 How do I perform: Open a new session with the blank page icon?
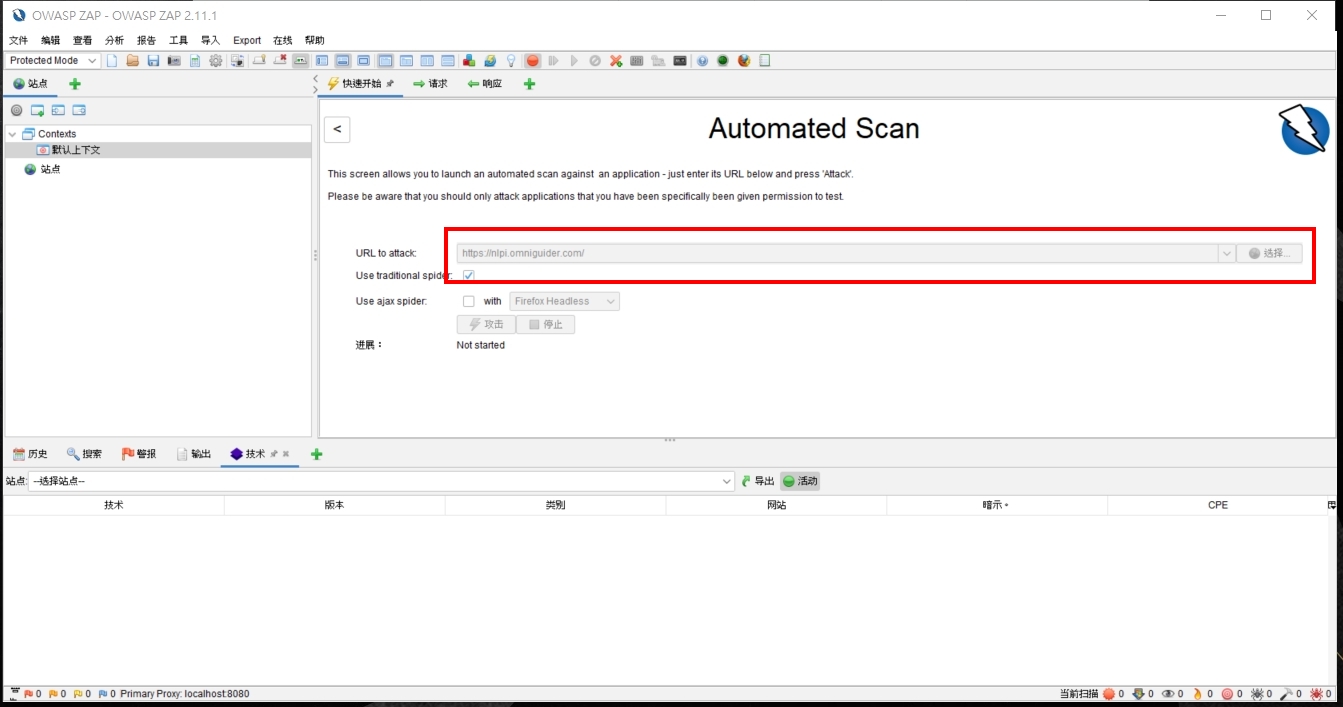pyautogui.click(x=113, y=60)
